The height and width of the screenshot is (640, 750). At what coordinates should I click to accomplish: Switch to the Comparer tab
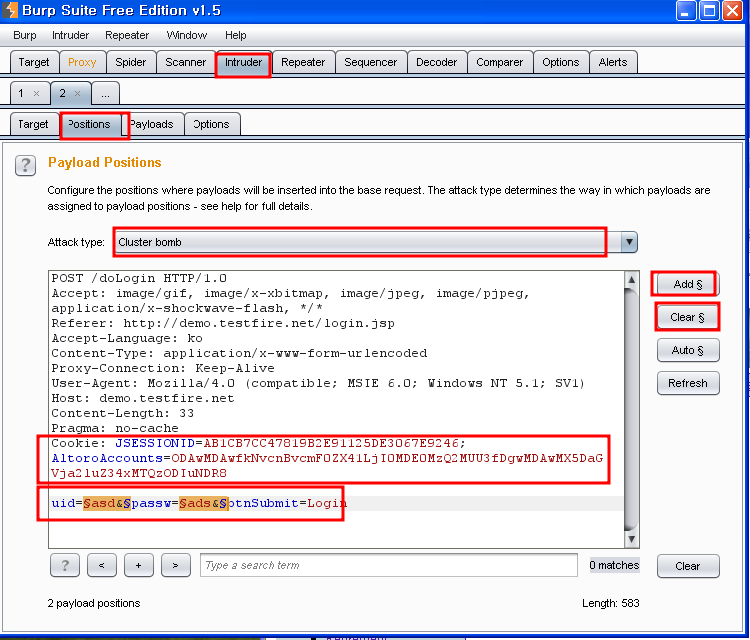tap(500, 62)
